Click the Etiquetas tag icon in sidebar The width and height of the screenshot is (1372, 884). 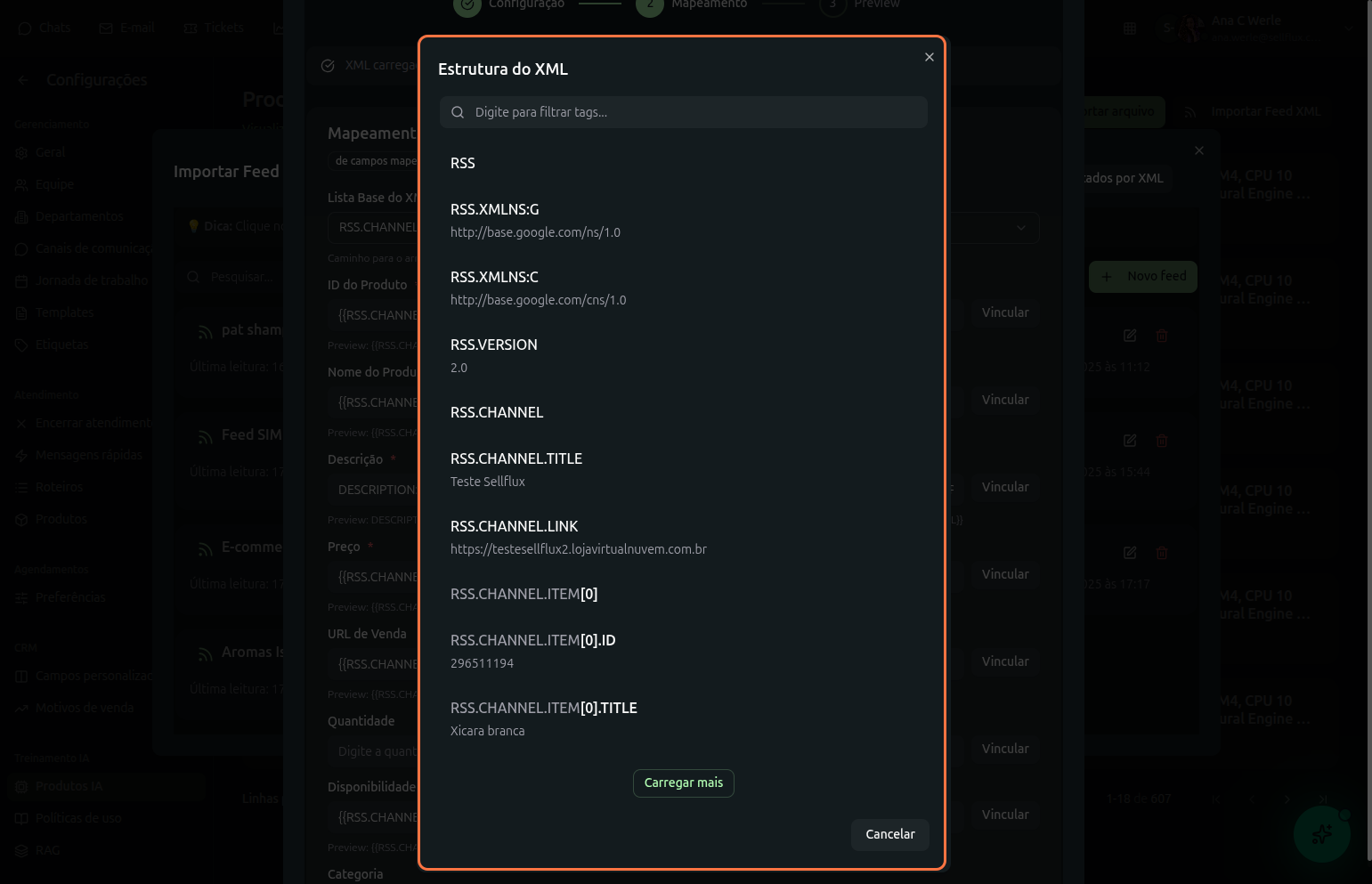tap(22, 345)
